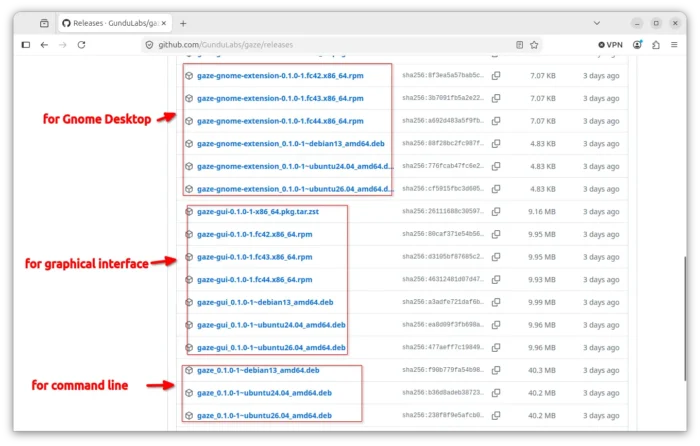Download gaze-gui-0.1.0-1.fc42.x86_64.rpm
Screen dimensions: 700x446
pos(254,234)
